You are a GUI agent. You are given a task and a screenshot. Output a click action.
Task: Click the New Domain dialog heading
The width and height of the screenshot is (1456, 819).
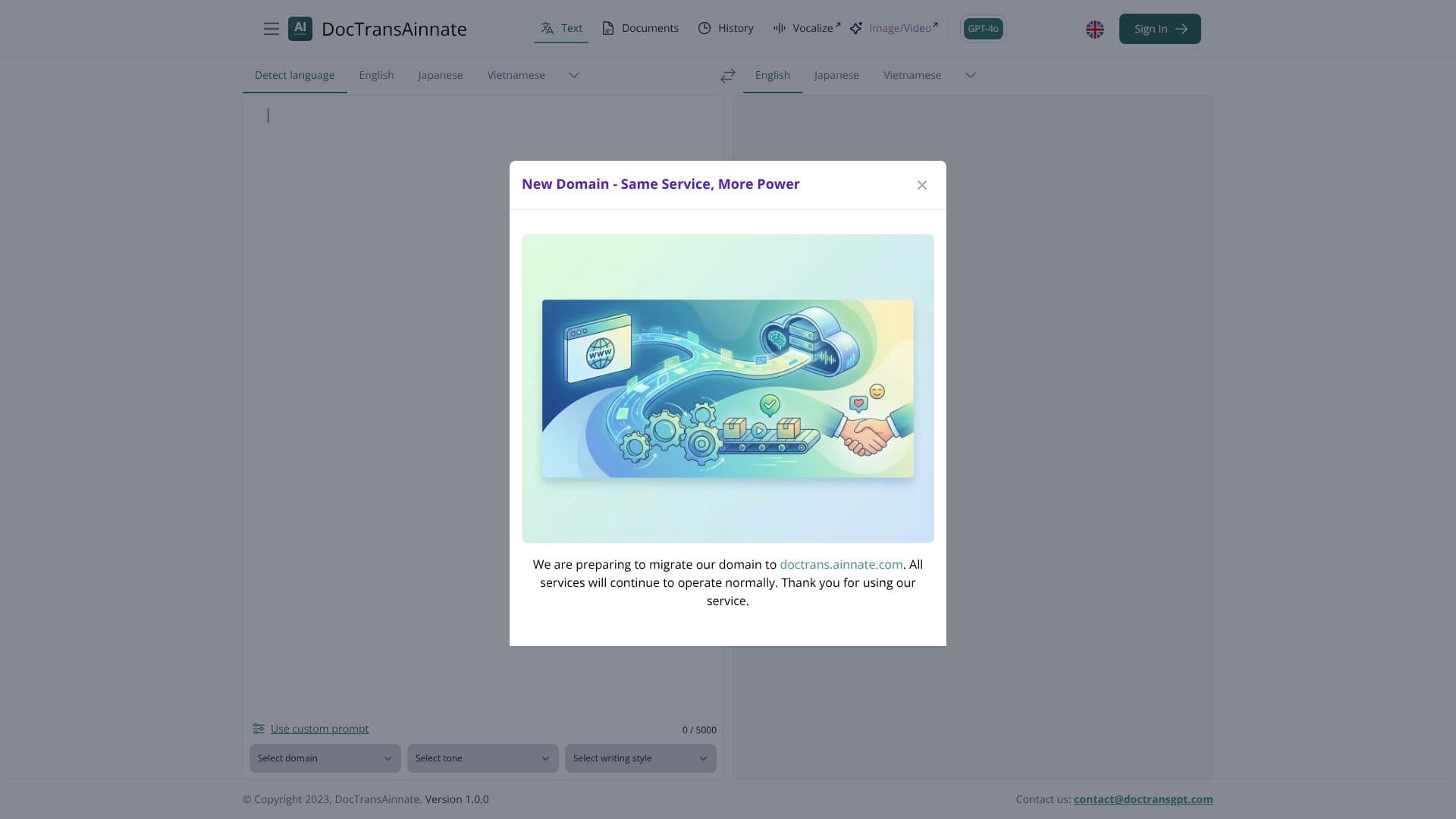point(661,184)
